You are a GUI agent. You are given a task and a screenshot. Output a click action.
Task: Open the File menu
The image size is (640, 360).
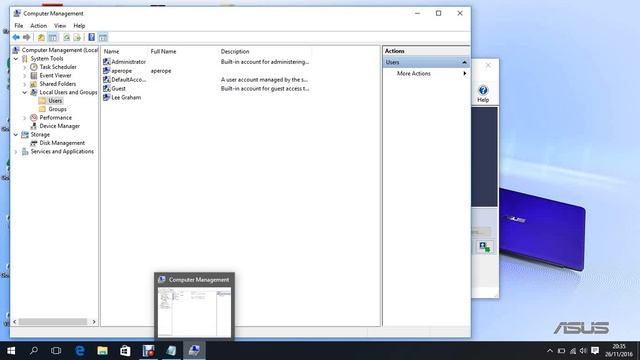[19, 26]
